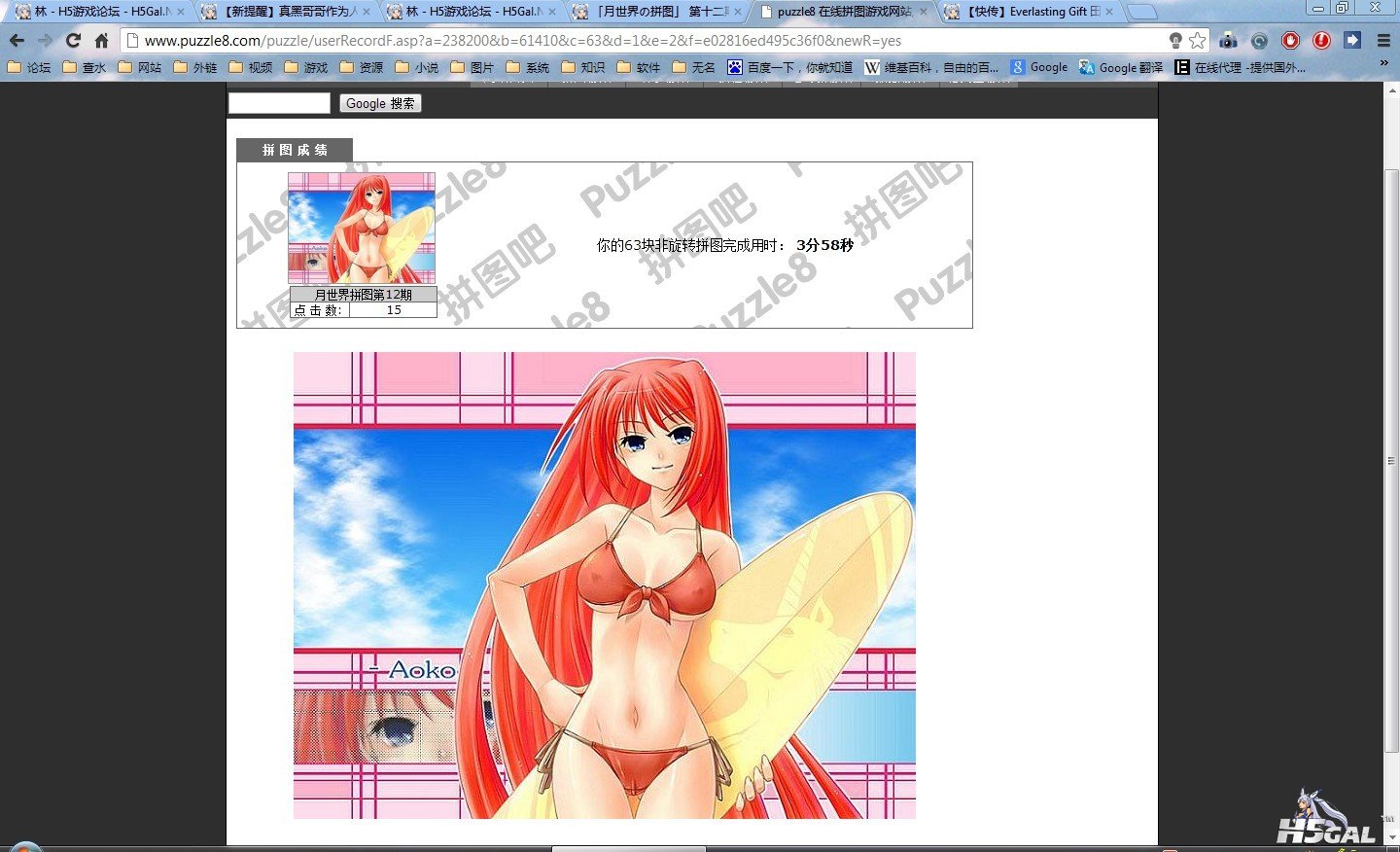Open the Google 翻译 bookmark

[1121, 67]
